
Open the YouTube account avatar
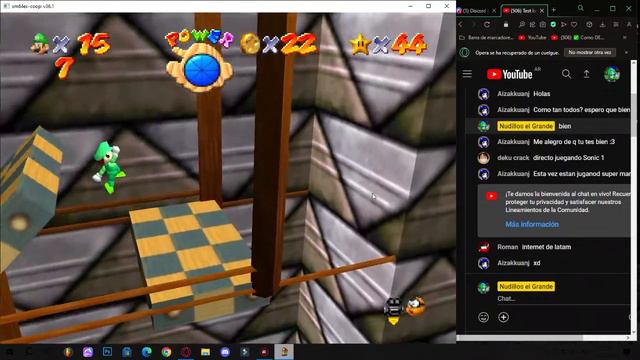[611, 74]
